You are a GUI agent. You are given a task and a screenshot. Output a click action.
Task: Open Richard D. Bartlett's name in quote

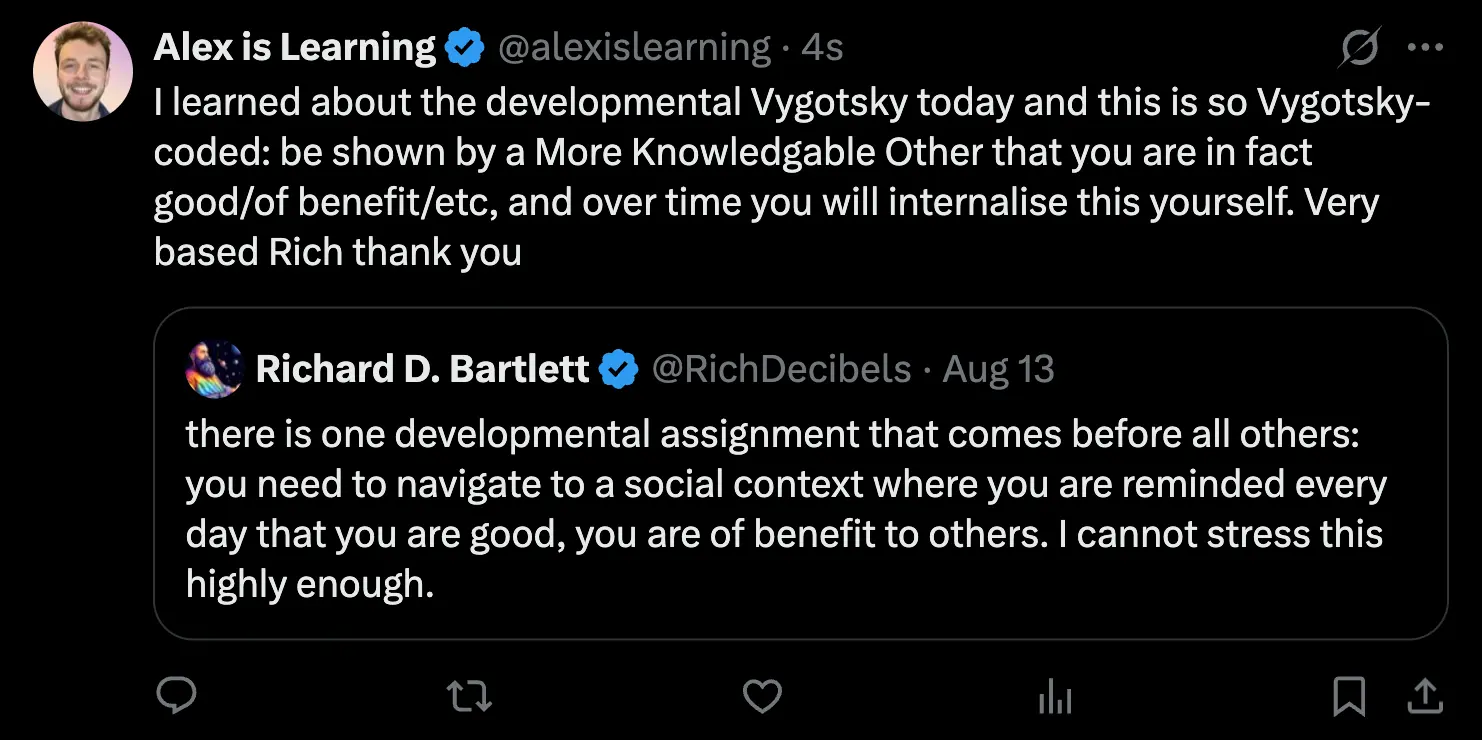coord(422,369)
